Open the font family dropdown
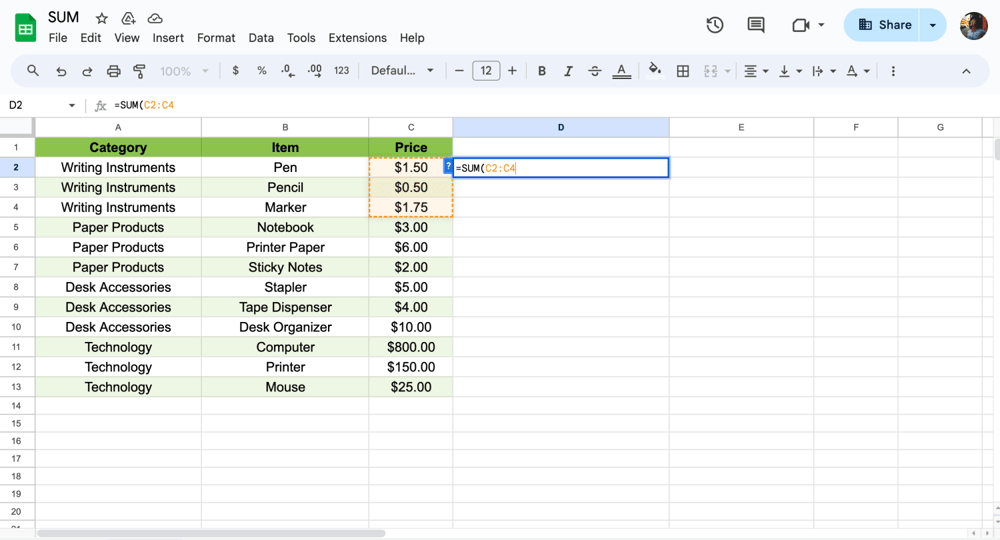 402,71
